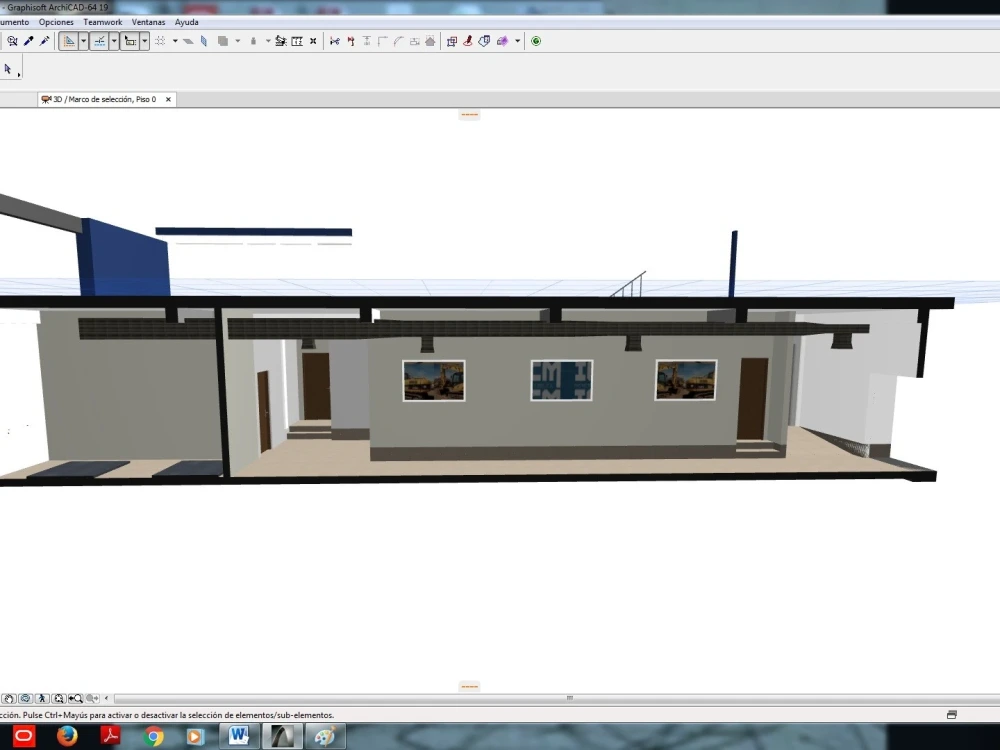The width and height of the screenshot is (1000, 750).
Task: Open Adobe Reader from the taskbar
Action: pos(110,737)
